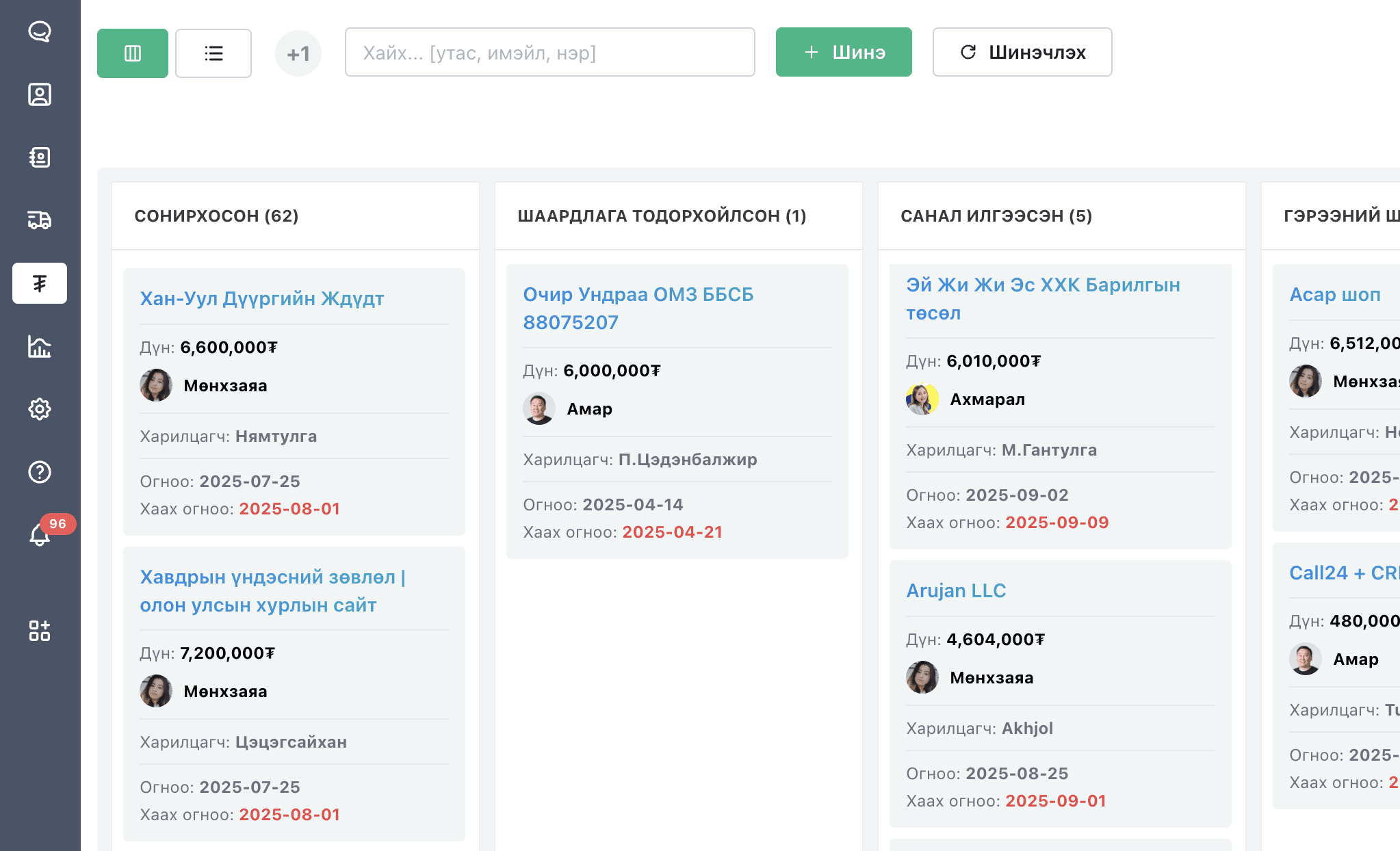Switch to list view

pos(213,53)
